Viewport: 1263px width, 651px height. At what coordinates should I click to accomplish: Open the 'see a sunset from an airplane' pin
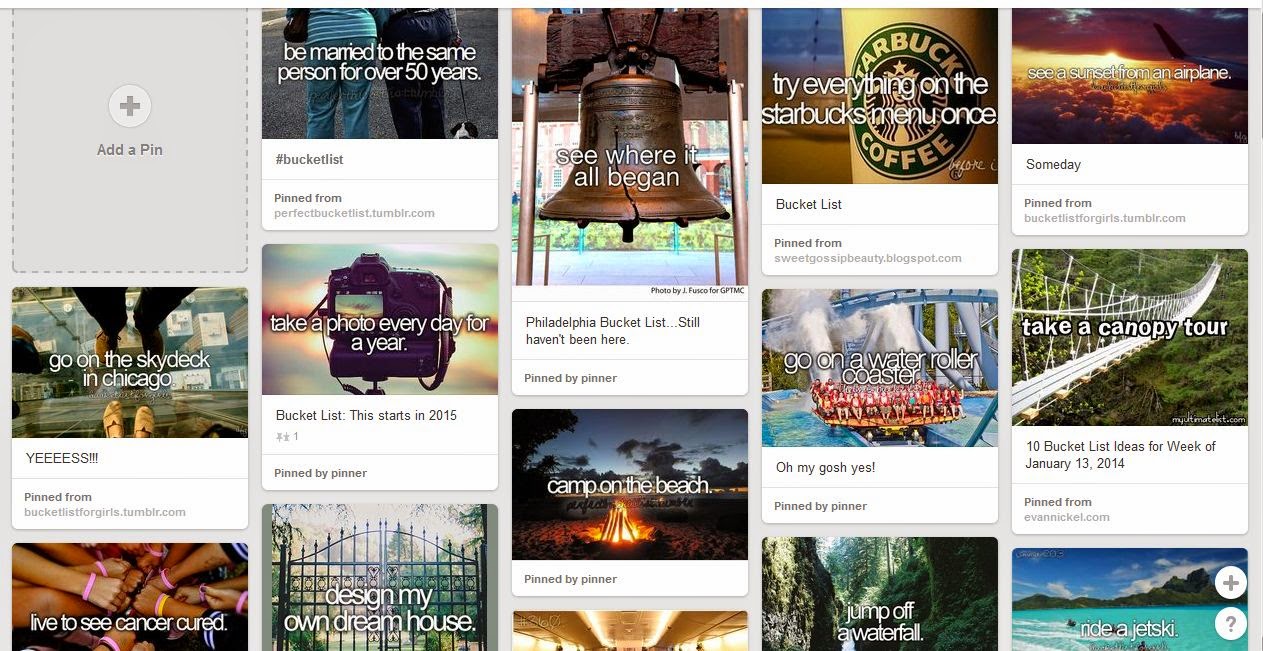[1130, 76]
